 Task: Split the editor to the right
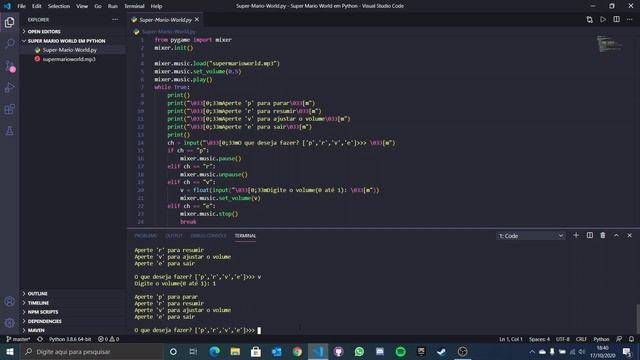[x=616, y=20]
